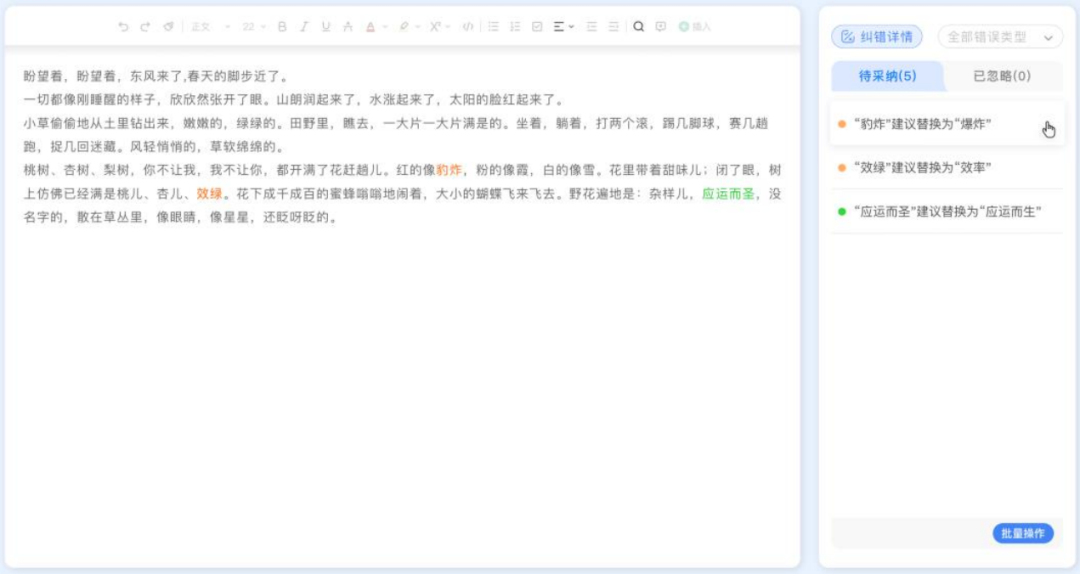Image resolution: width=1080 pixels, height=574 pixels.
Task: Toggle bold formatting
Action: coord(282,27)
